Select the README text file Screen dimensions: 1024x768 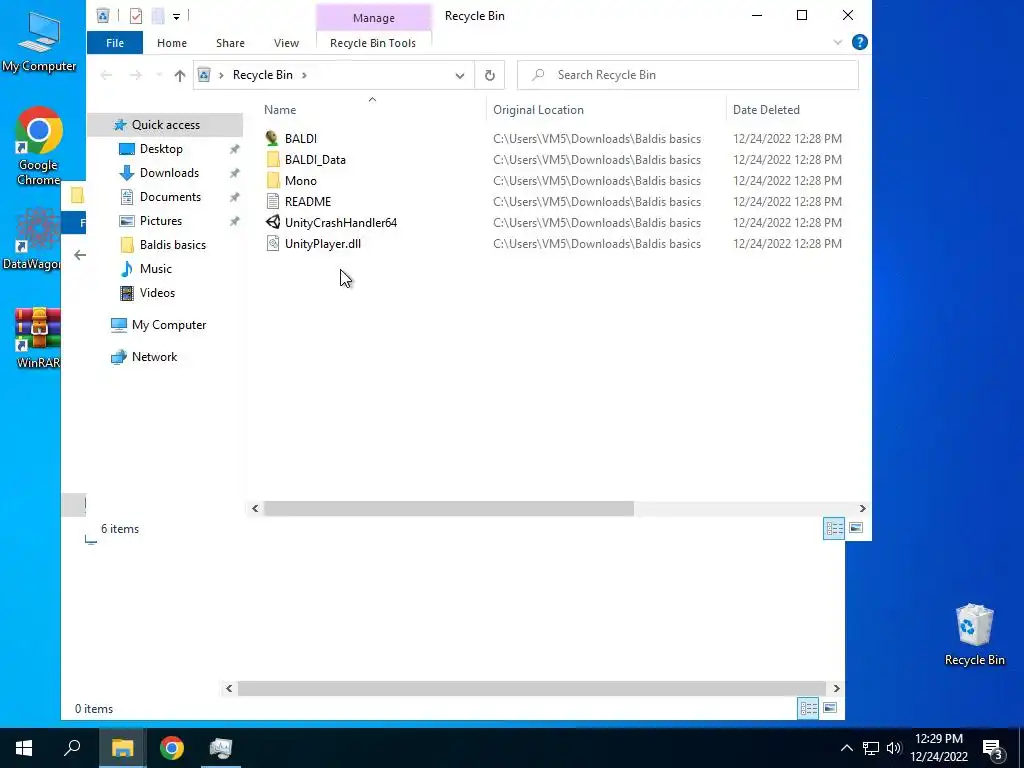click(x=308, y=202)
